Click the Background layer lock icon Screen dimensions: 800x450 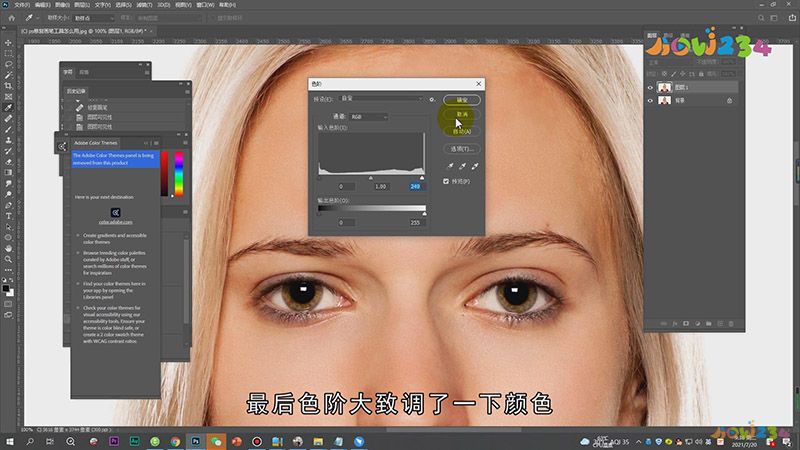click(x=730, y=101)
